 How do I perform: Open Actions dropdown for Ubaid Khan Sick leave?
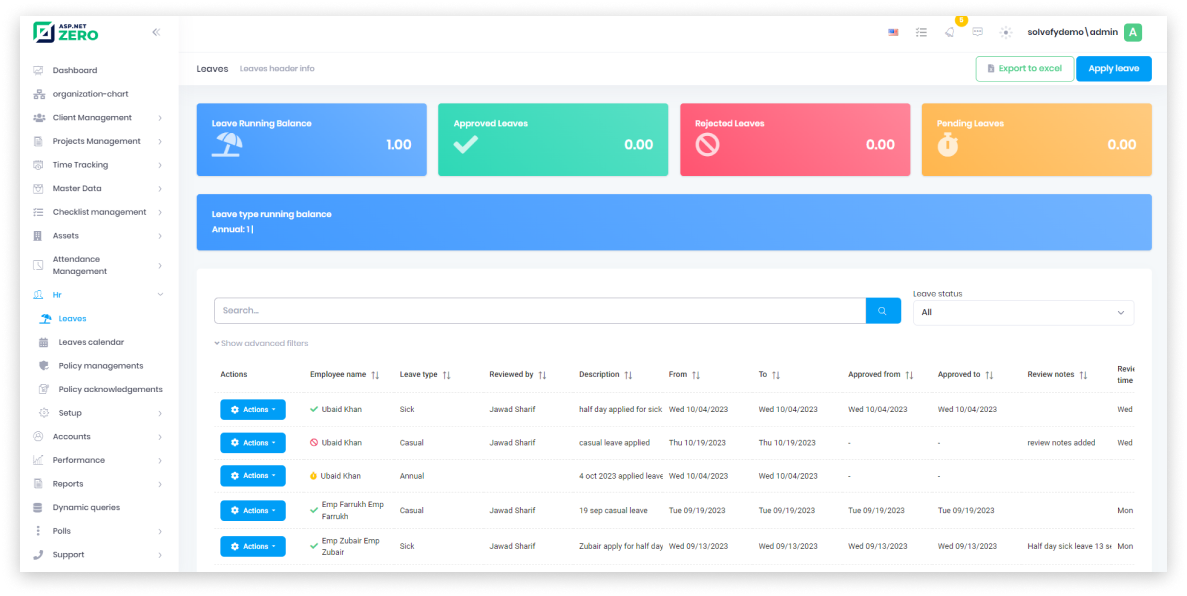pos(253,409)
